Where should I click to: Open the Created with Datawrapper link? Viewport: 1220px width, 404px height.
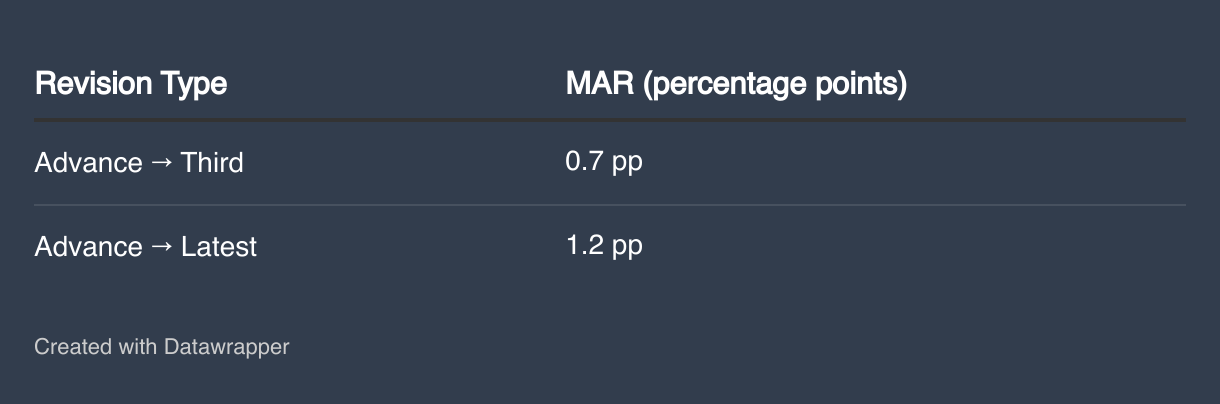(162, 347)
